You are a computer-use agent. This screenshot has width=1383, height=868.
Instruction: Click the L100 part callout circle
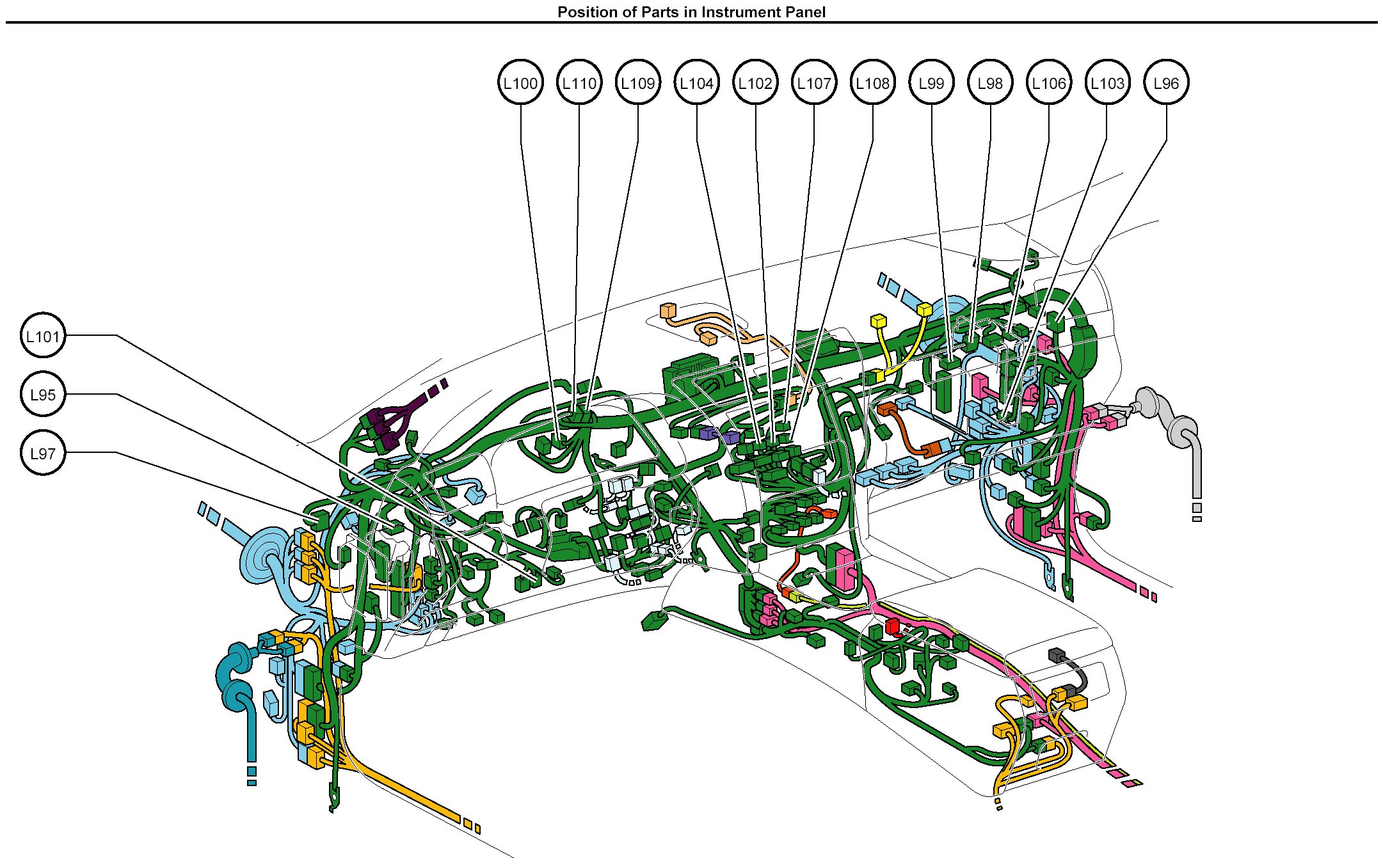tap(520, 83)
